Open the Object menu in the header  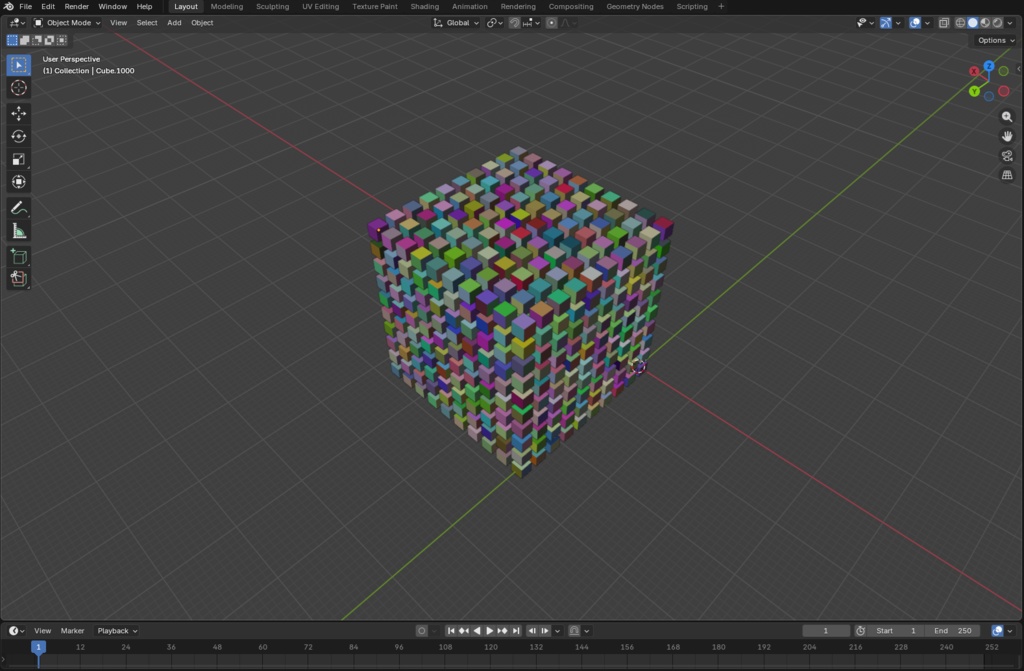coord(201,22)
